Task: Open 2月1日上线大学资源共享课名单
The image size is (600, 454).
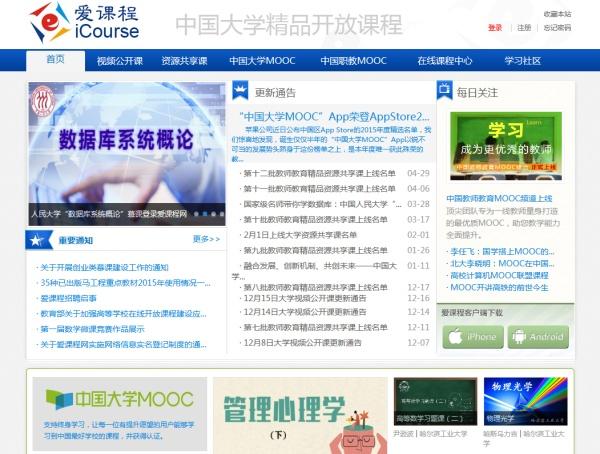Action: (x=300, y=235)
